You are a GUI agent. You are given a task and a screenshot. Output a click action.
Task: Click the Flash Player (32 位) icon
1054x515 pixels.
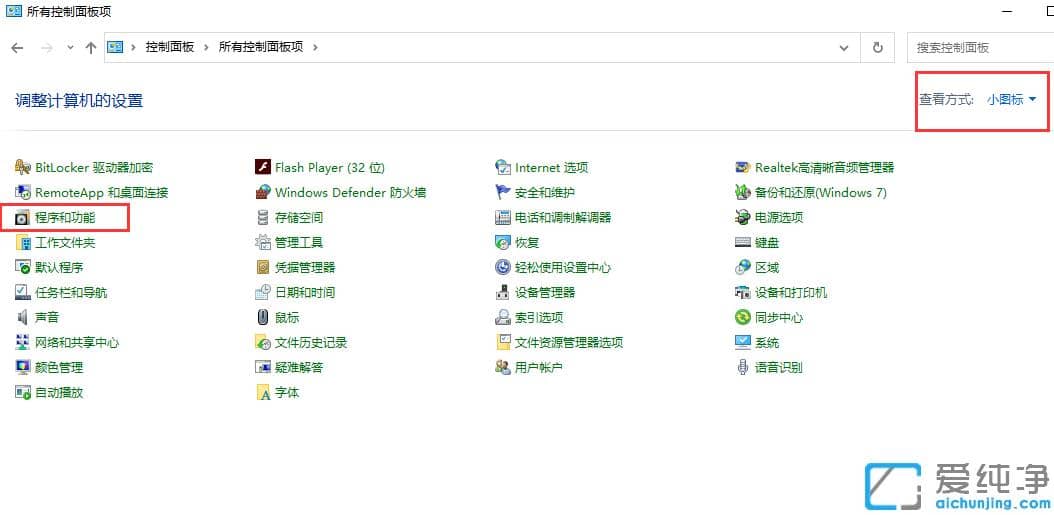[263, 168]
